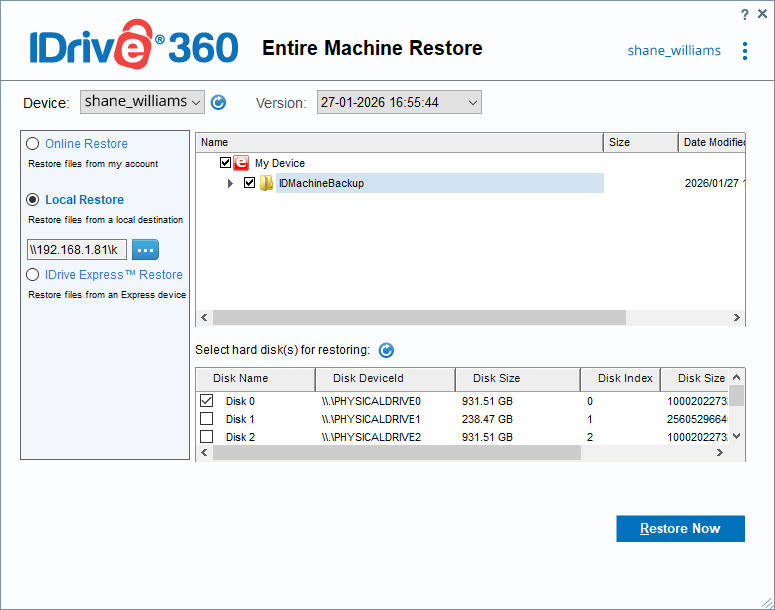
Task: Click the IDrive 360 logo
Action: (x=133, y=48)
